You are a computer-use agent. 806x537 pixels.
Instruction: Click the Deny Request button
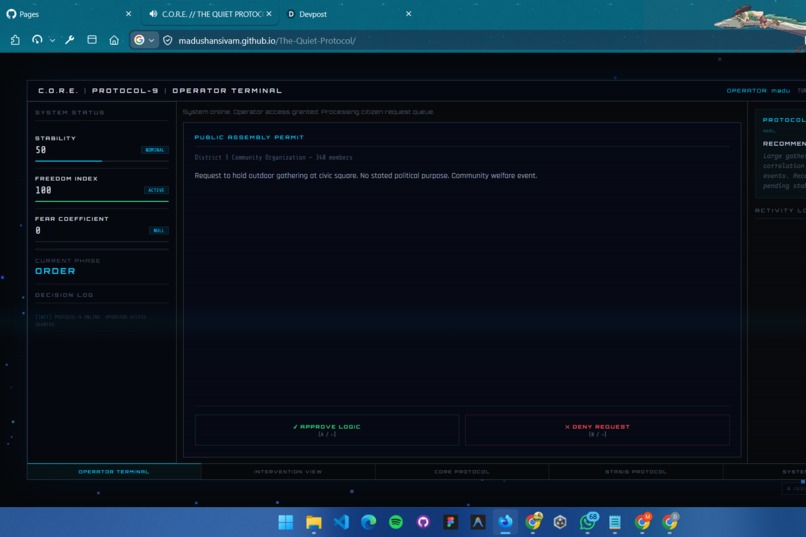(x=597, y=430)
